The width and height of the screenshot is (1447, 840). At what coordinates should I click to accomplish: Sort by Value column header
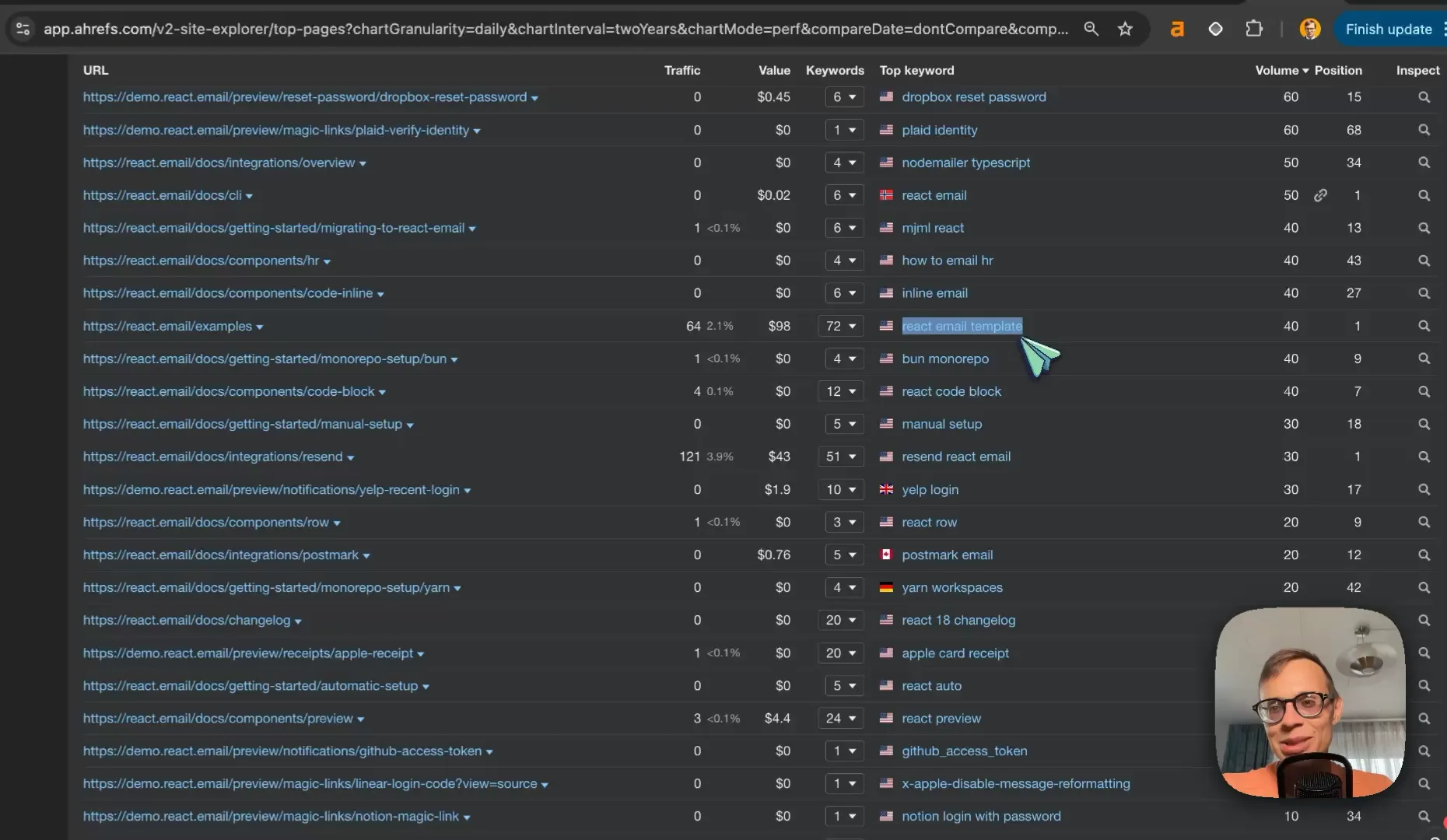(774, 70)
